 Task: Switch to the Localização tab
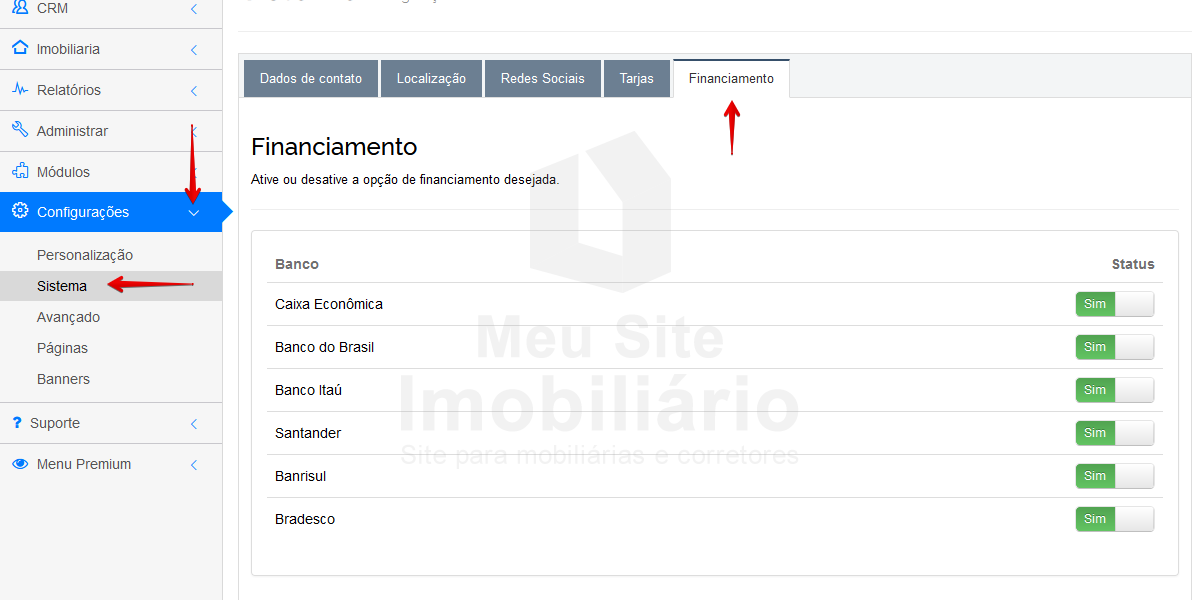tap(431, 79)
